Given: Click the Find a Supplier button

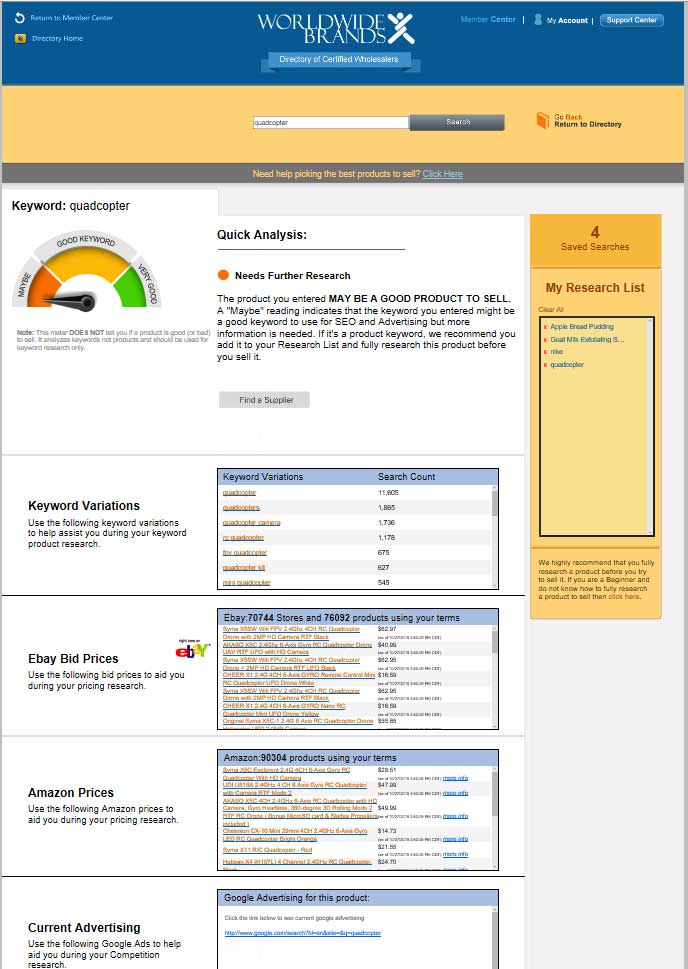Looking at the screenshot, I should [x=264, y=400].
